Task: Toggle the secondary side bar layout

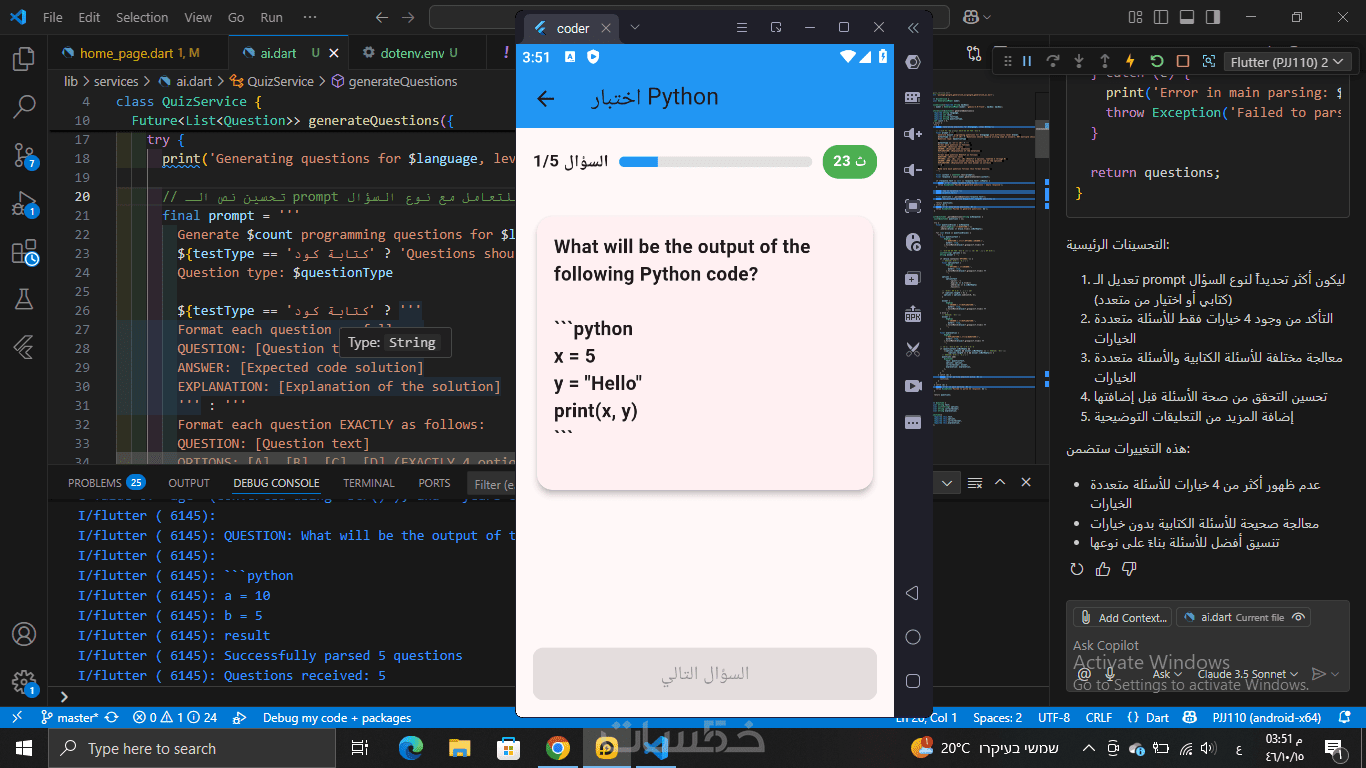Action: tap(1213, 17)
